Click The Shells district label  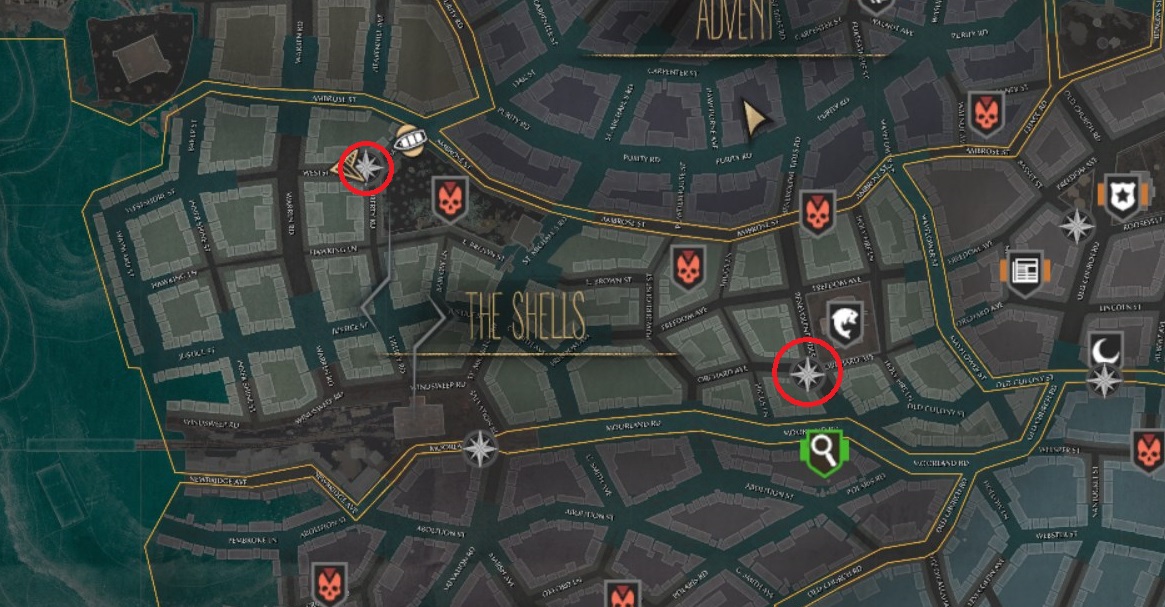click(x=525, y=316)
